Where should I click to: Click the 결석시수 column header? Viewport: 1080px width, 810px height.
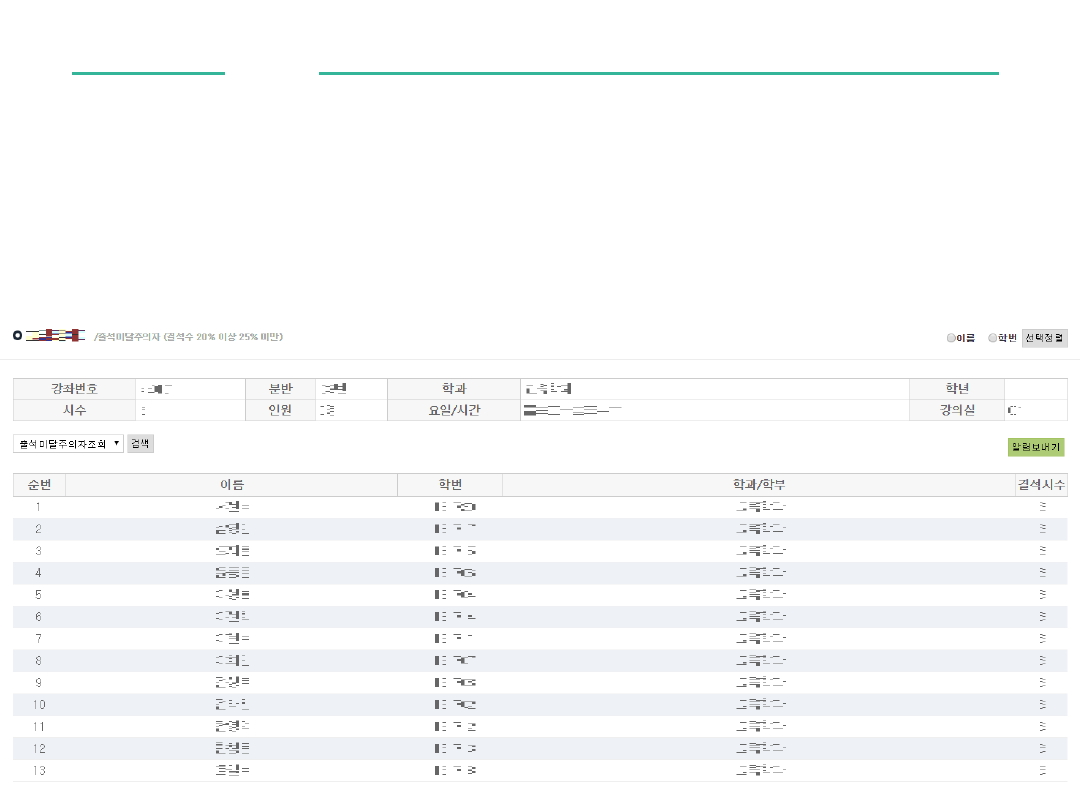pyautogui.click(x=1041, y=485)
